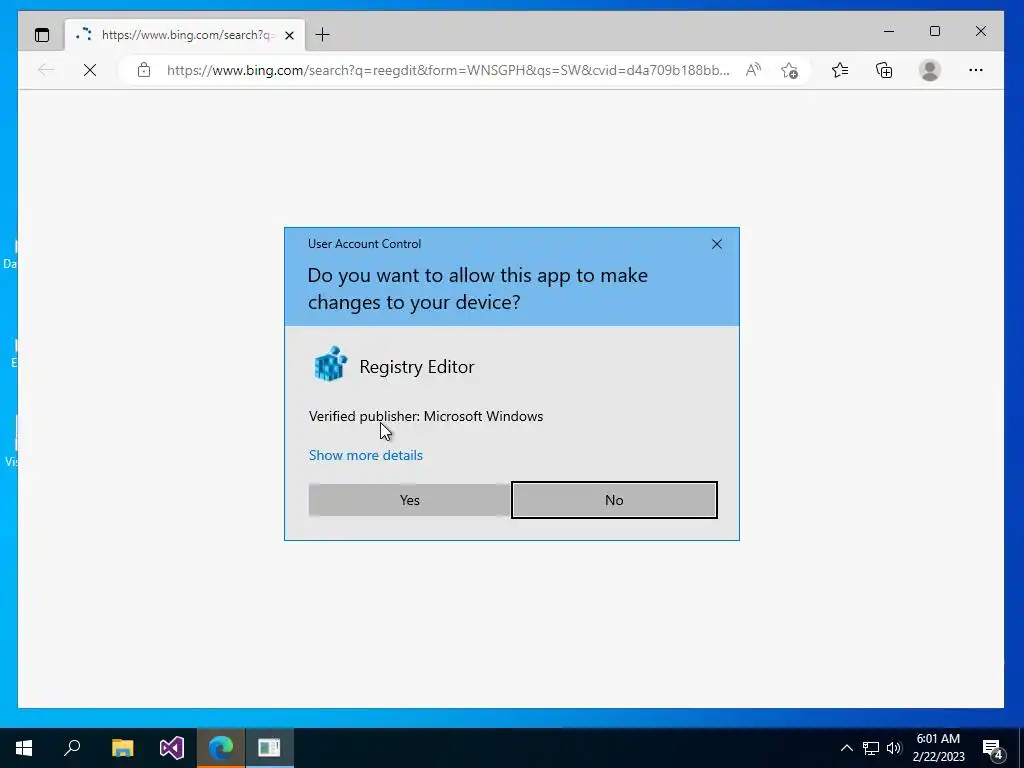This screenshot has width=1024, height=768.
Task: Click the 'Verified publisher: Microsoft Windows' text
Action: [426, 416]
